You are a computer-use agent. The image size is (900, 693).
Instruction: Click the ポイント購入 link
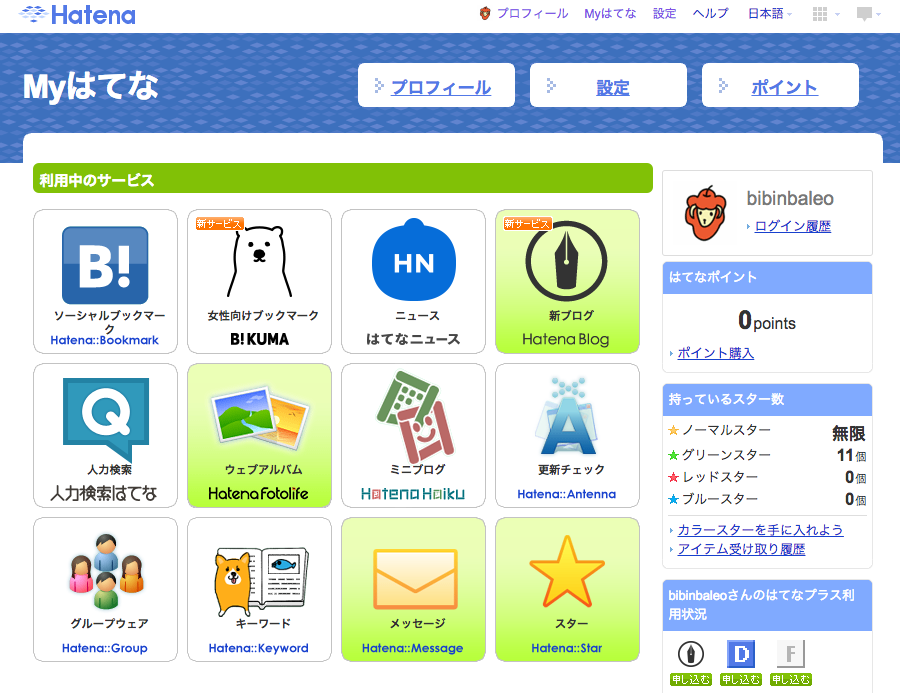tap(715, 353)
